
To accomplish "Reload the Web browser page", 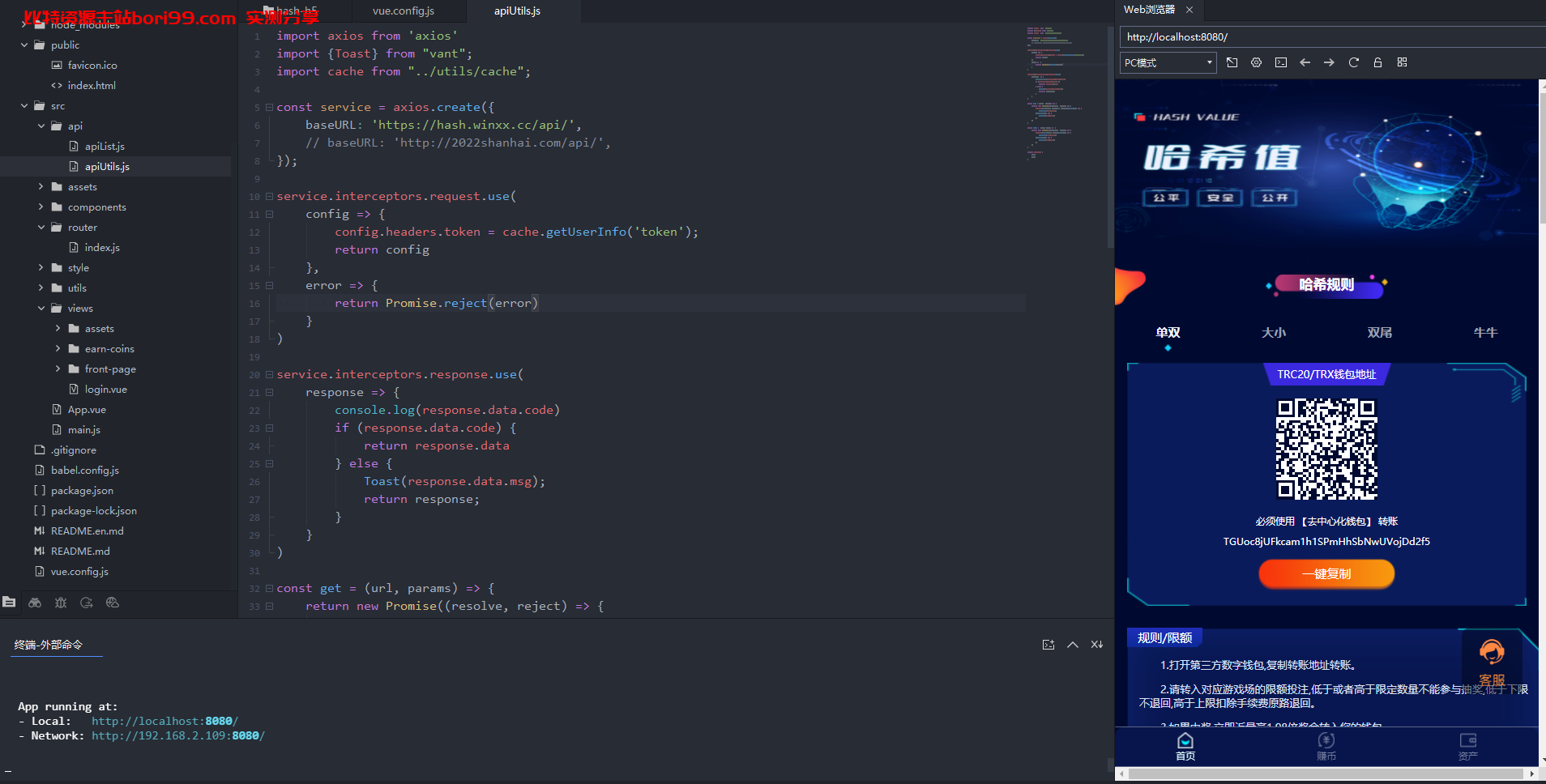I will [1353, 62].
